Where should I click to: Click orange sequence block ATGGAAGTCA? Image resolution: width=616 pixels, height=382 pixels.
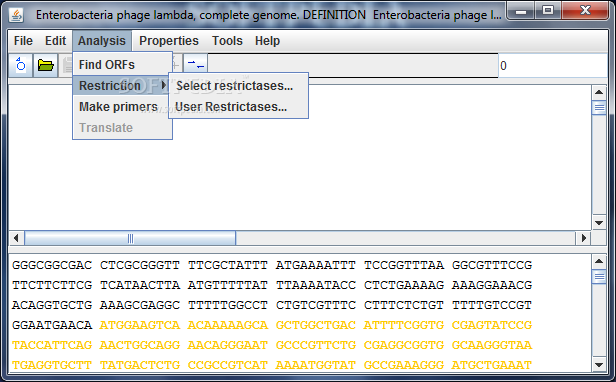coord(140,325)
